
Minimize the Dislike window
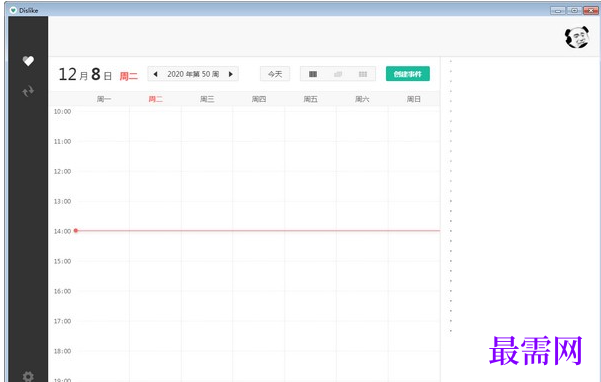558,11
